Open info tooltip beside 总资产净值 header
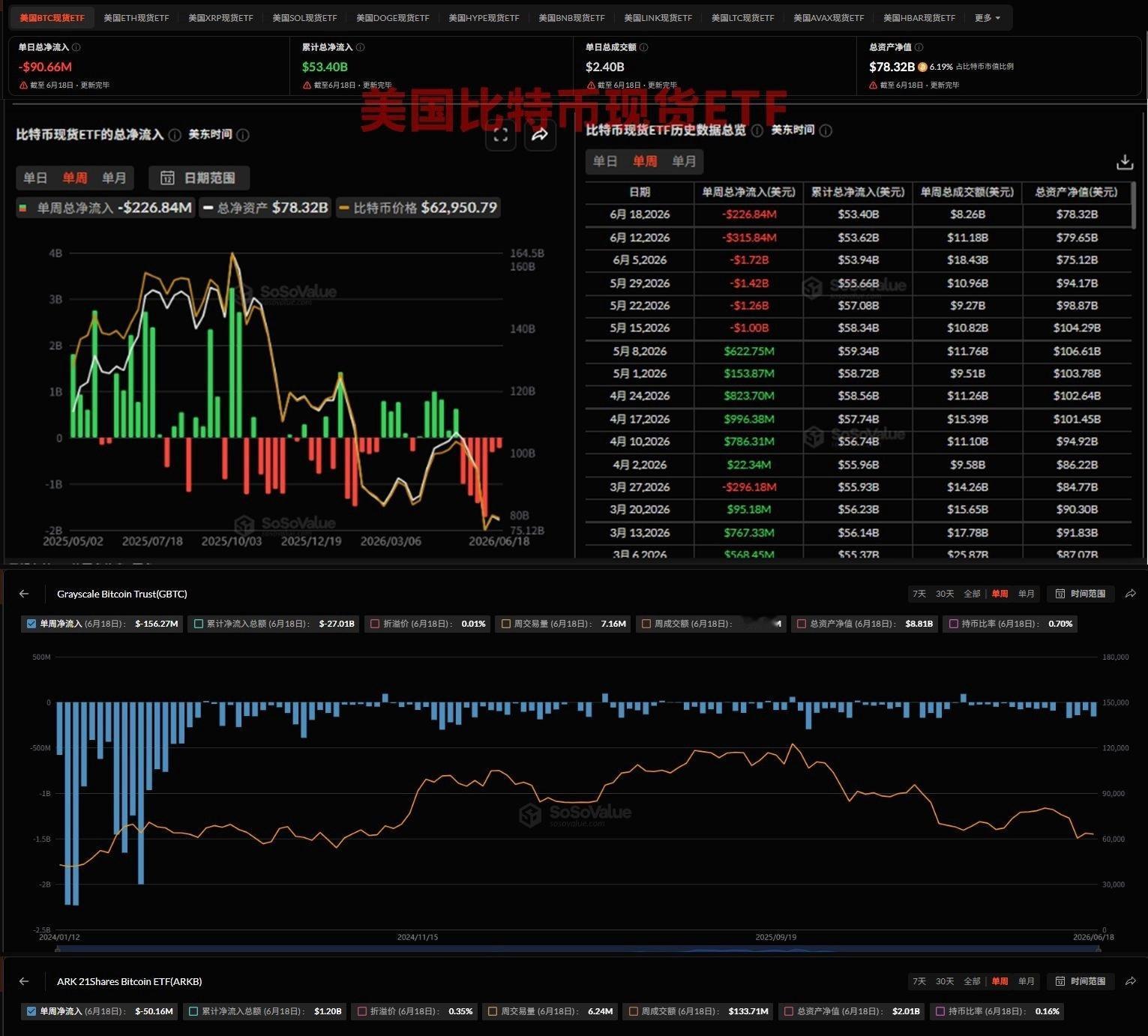This screenshot has width=1148, height=1036. (x=919, y=47)
